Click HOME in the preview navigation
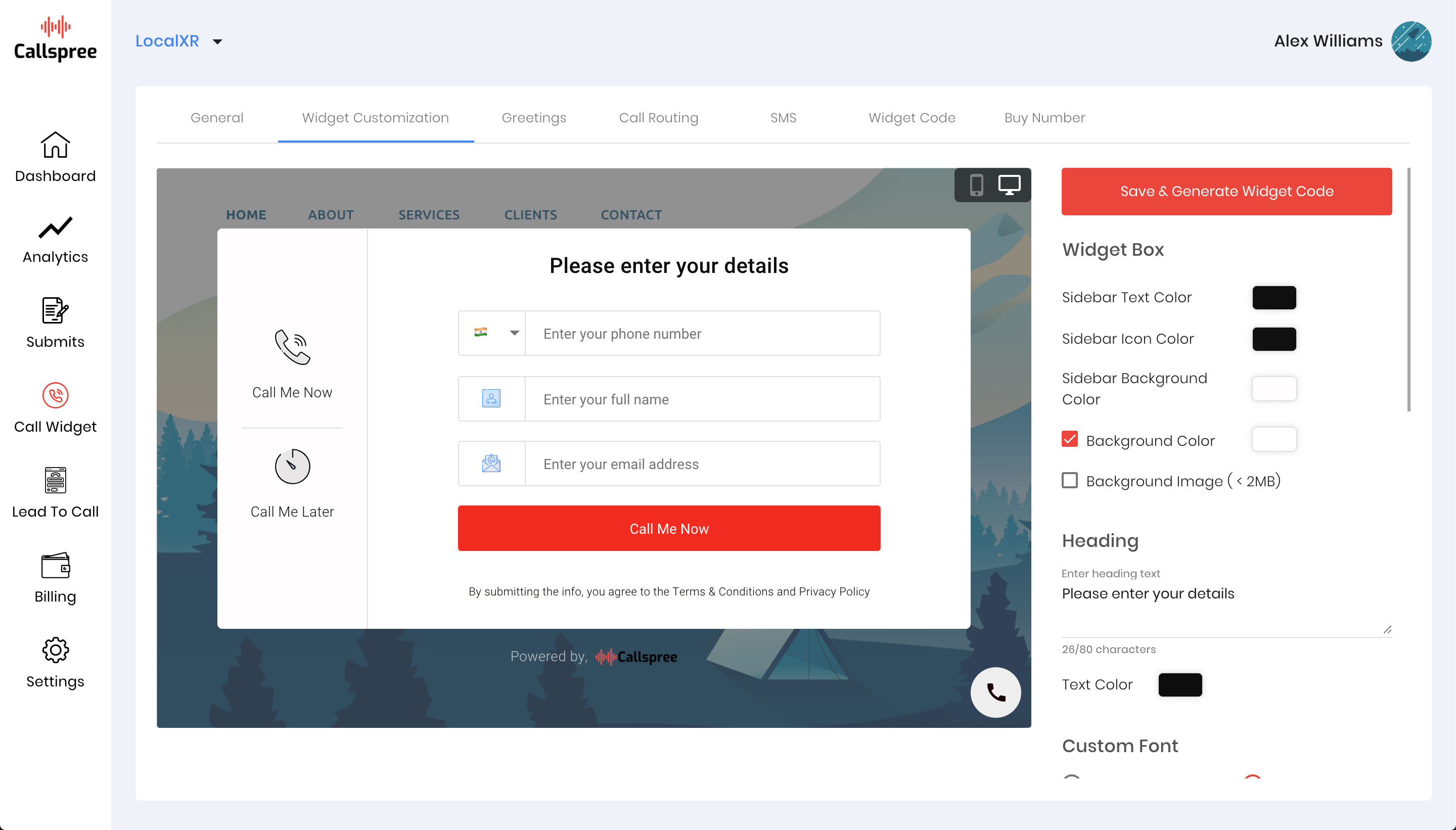 point(246,214)
